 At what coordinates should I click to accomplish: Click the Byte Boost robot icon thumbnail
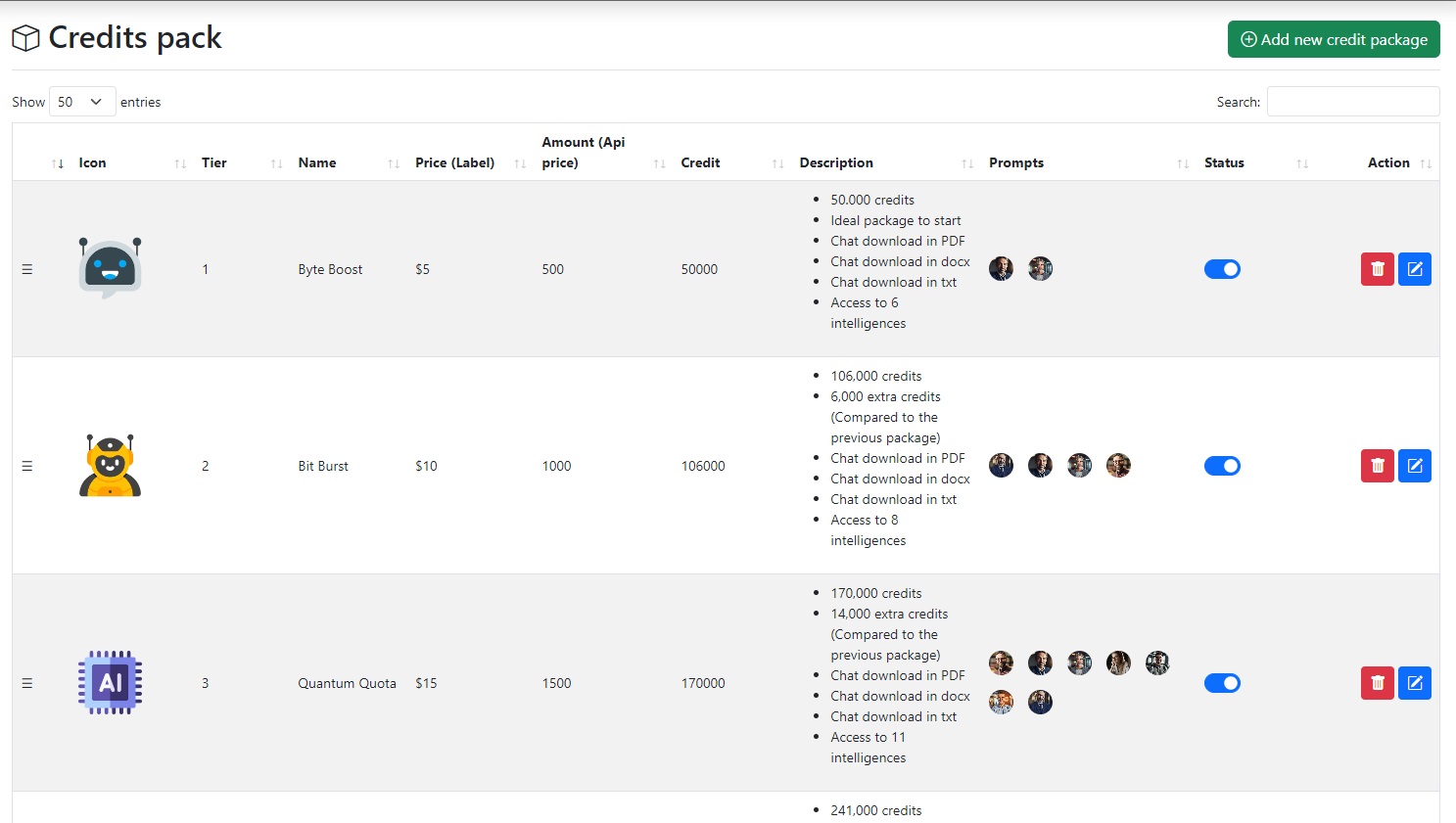[111, 269]
